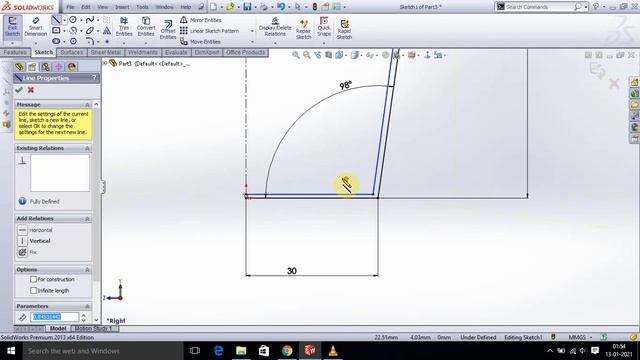Click the Save icon in the top toolbar
This screenshot has height=360, width=640.
click(247, 7)
